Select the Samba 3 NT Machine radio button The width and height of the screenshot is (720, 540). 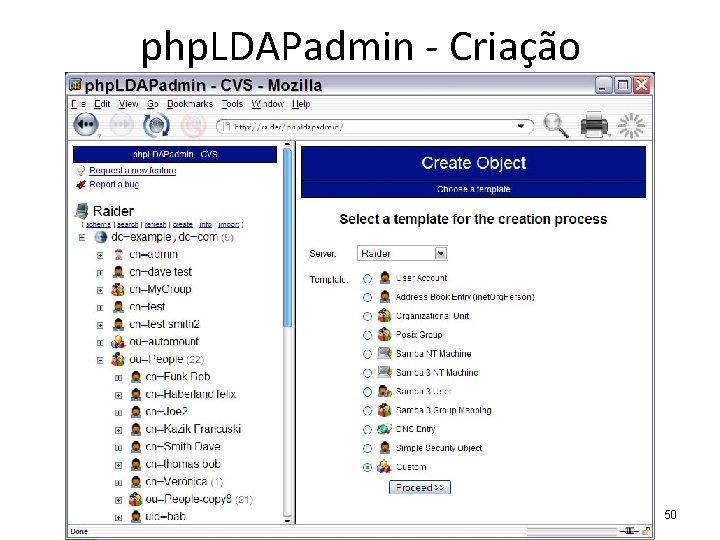pos(367,373)
